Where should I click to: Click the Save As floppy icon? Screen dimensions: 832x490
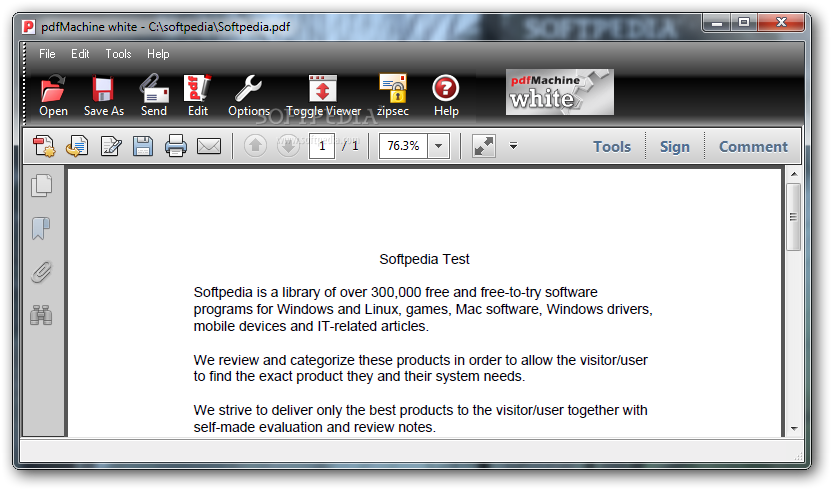[x=103, y=89]
